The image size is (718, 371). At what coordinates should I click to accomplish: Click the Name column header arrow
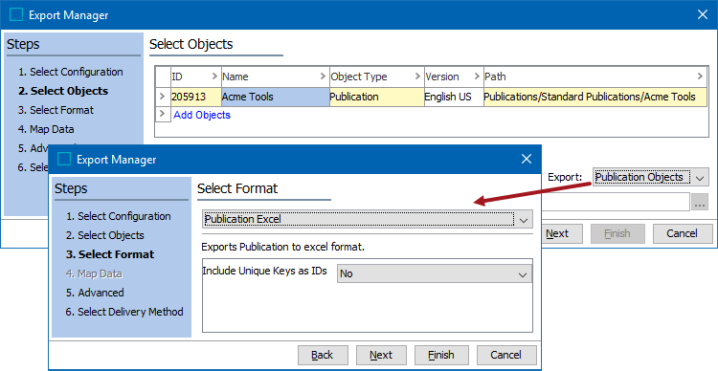pos(323,76)
